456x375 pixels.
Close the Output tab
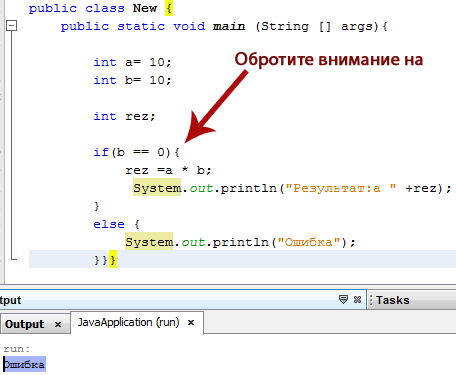58,324
